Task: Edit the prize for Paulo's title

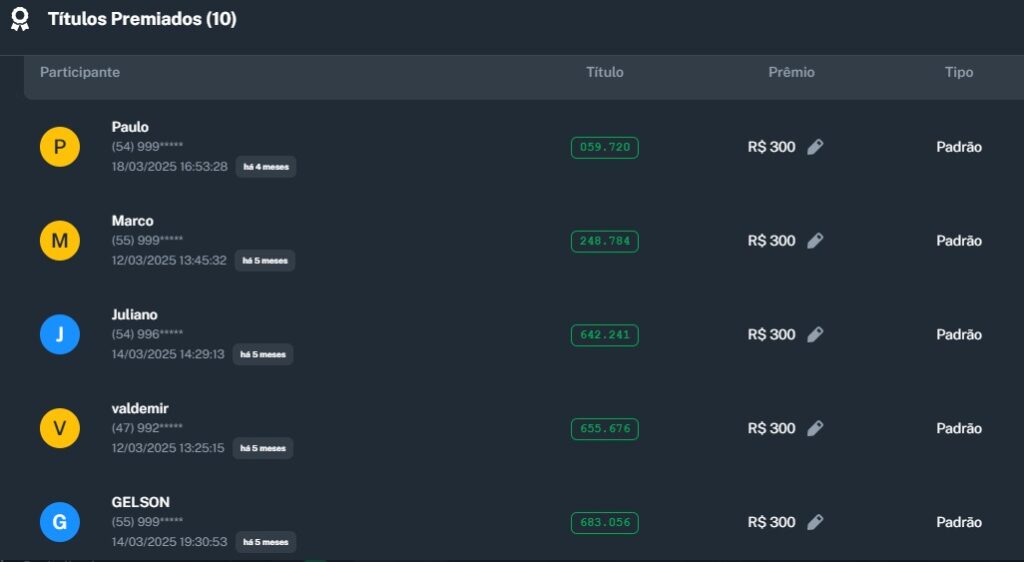Action: coord(815,147)
